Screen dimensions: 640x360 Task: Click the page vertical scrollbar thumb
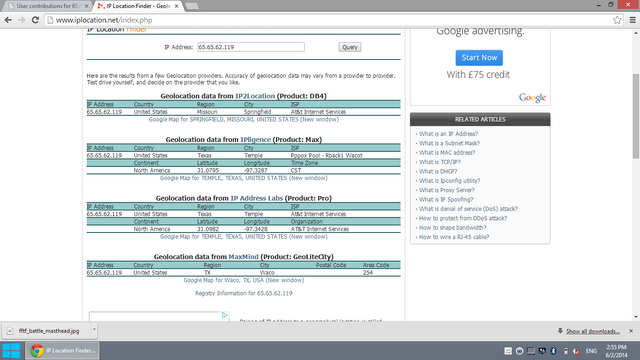(x=636, y=116)
